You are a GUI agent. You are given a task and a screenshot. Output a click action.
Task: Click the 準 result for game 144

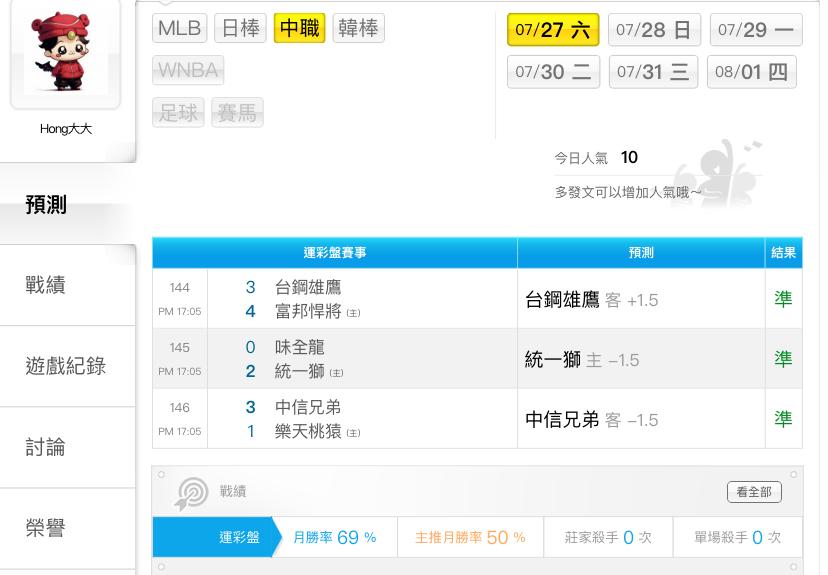(783, 299)
